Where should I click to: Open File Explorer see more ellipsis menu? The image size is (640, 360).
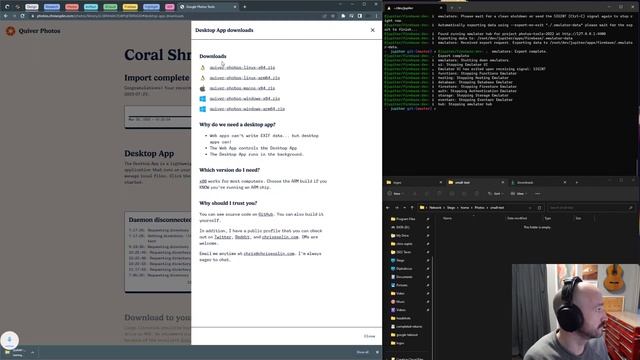tap(538, 194)
